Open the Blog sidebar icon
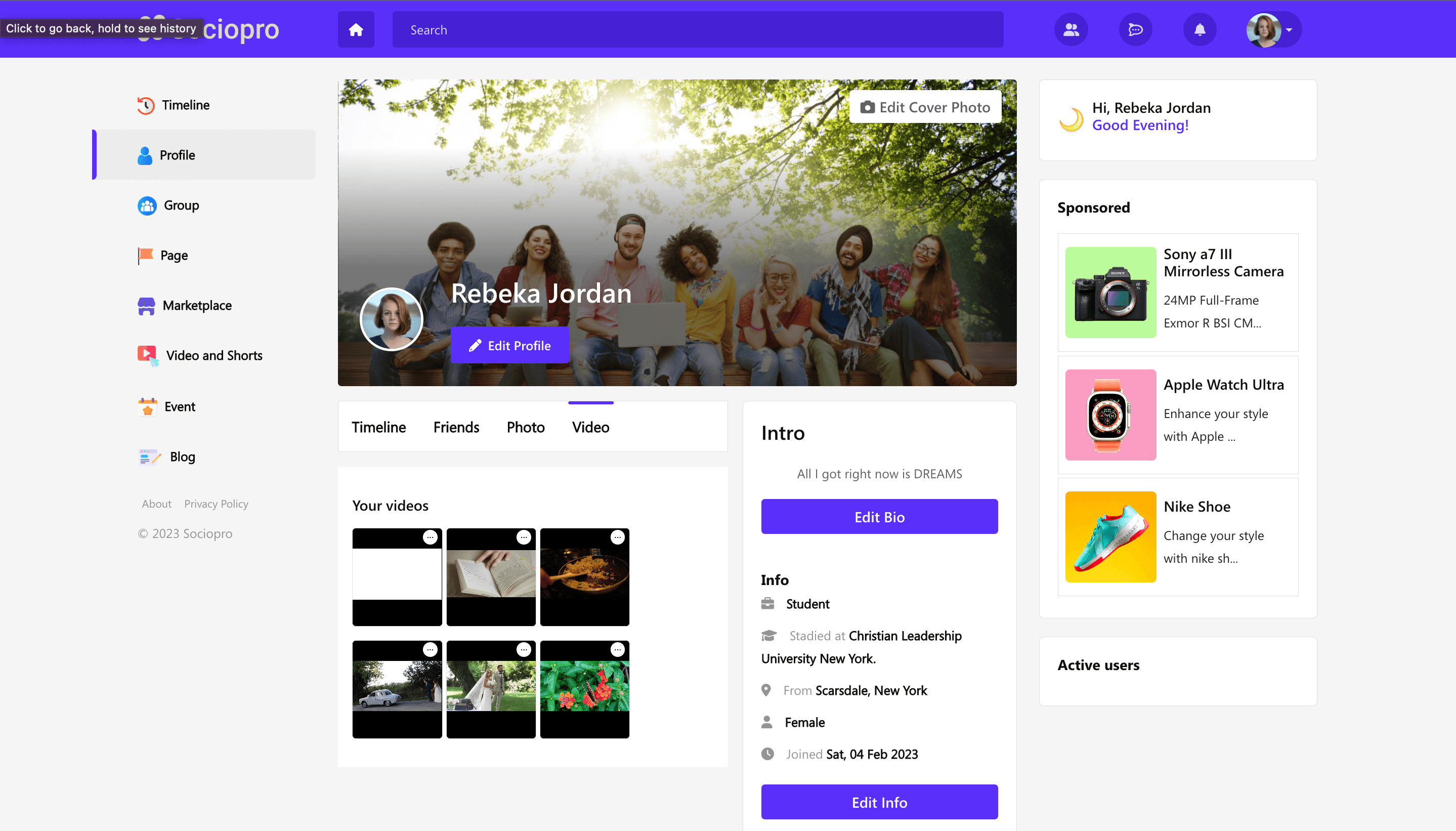Screen dimensions: 1456x831 point(148,456)
